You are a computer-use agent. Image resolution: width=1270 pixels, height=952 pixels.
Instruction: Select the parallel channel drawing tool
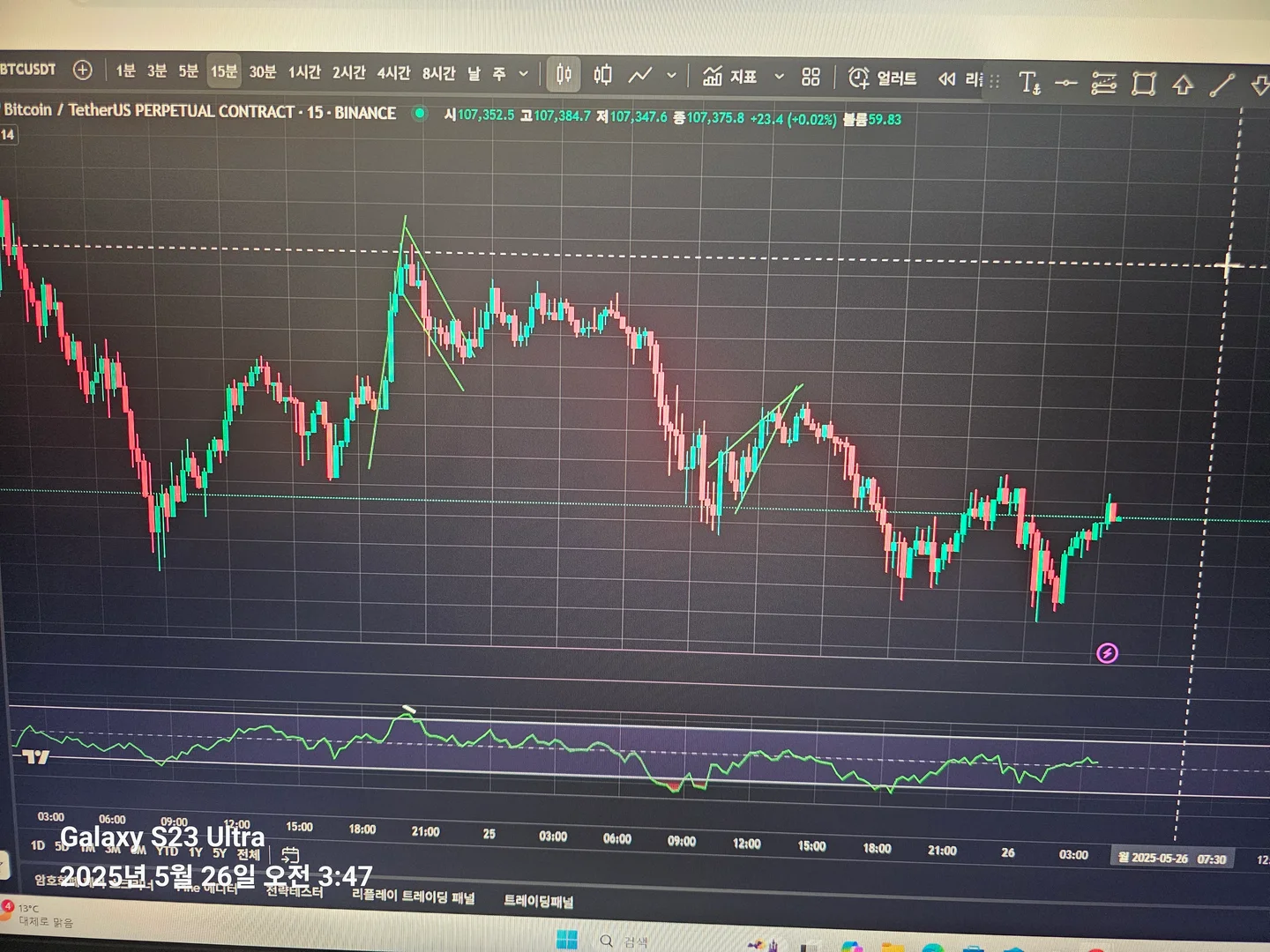(x=1103, y=84)
